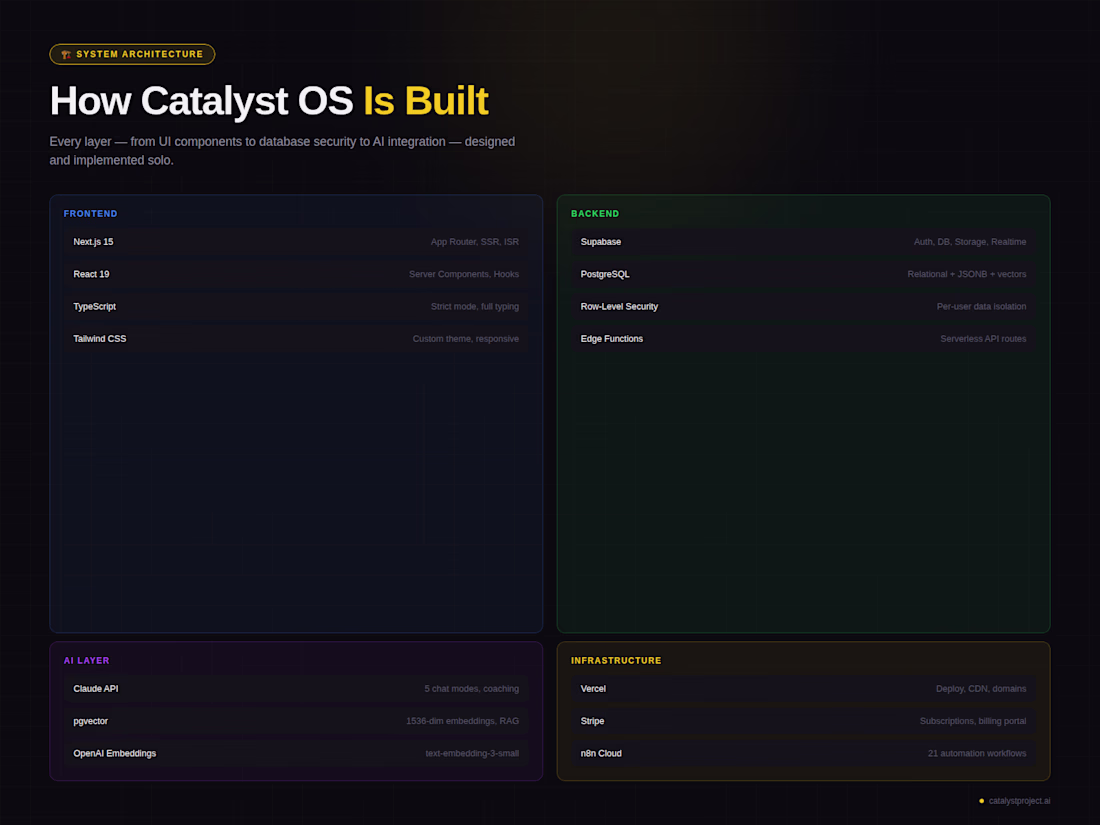Click 'Server Components, Hooks' description
The image size is (1100, 825).
click(x=464, y=274)
